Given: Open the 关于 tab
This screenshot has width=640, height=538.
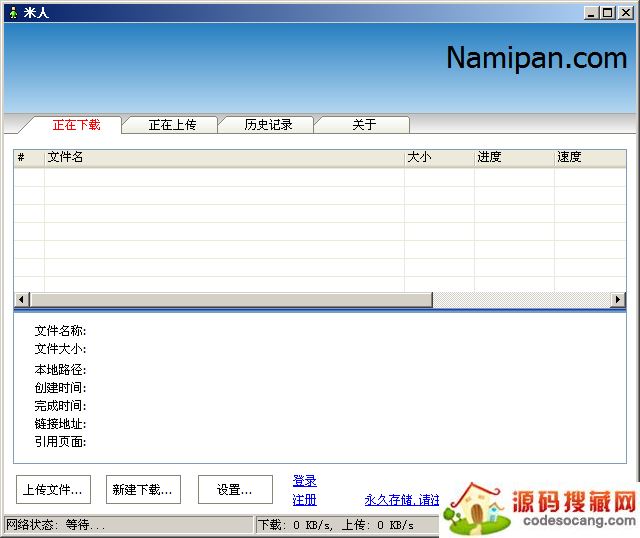Looking at the screenshot, I should click(364, 125).
